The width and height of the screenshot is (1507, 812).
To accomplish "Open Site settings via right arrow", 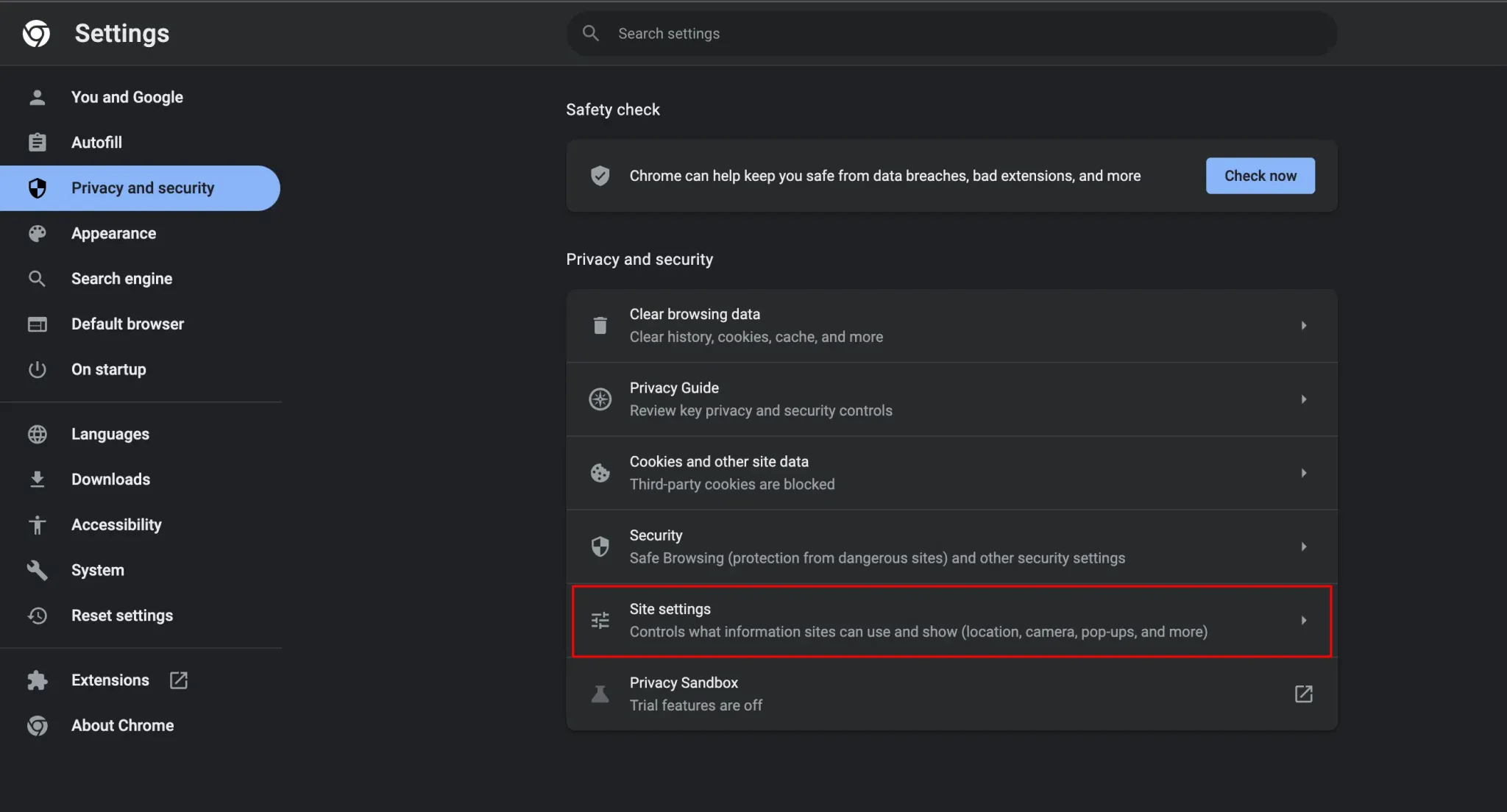I will coord(1303,621).
